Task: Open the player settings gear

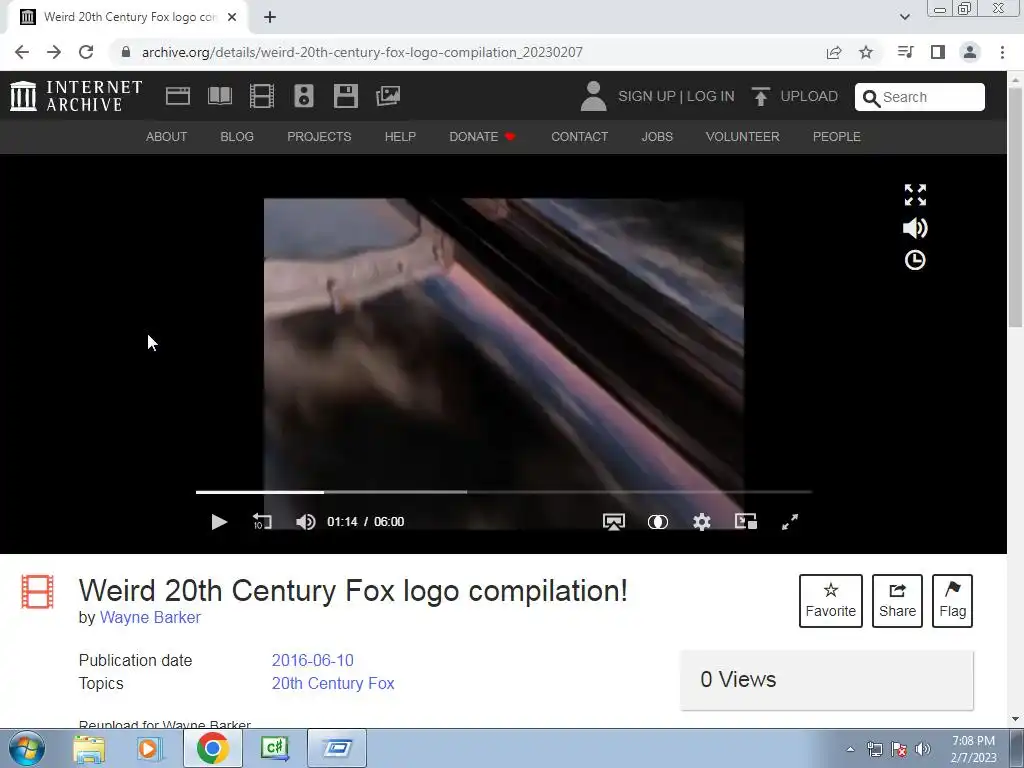Action: (x=701, y=522)
